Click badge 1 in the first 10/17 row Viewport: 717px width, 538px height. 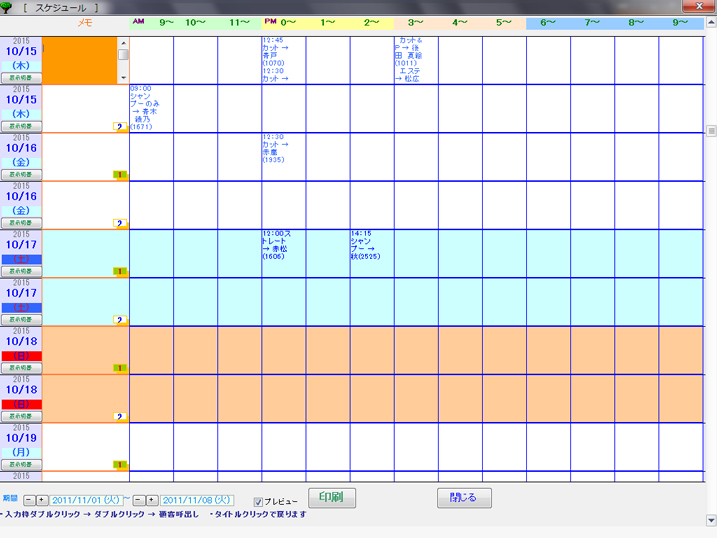[x=120, y=272]
